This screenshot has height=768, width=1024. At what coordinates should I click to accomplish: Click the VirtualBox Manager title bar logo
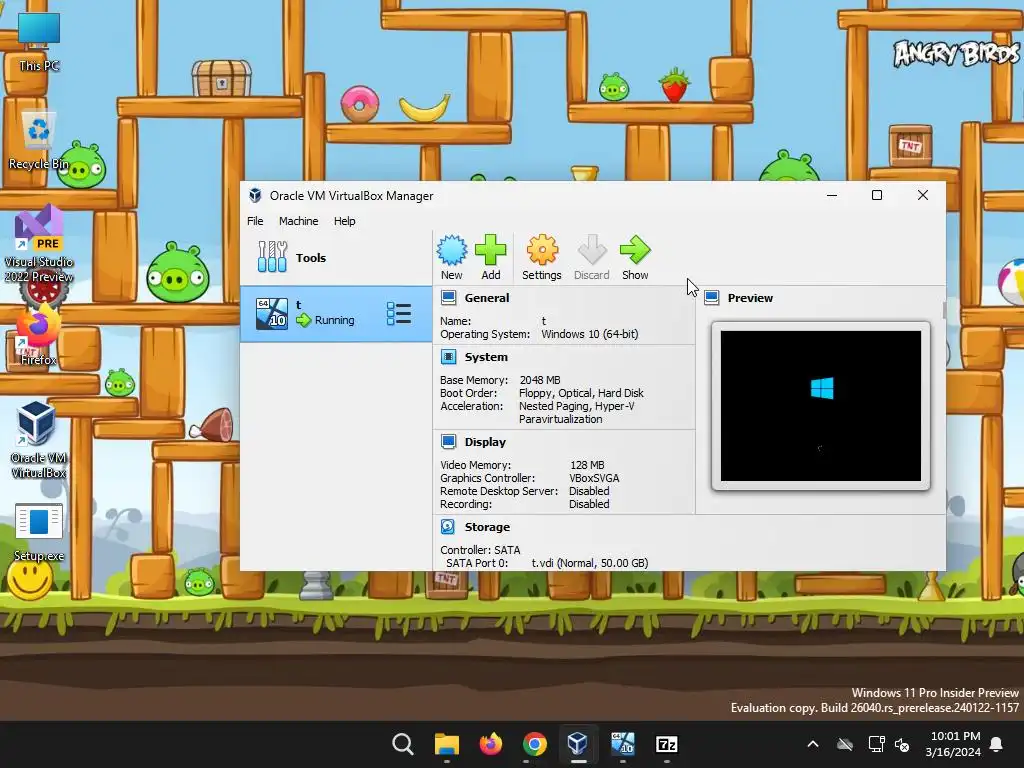point(255,195)
